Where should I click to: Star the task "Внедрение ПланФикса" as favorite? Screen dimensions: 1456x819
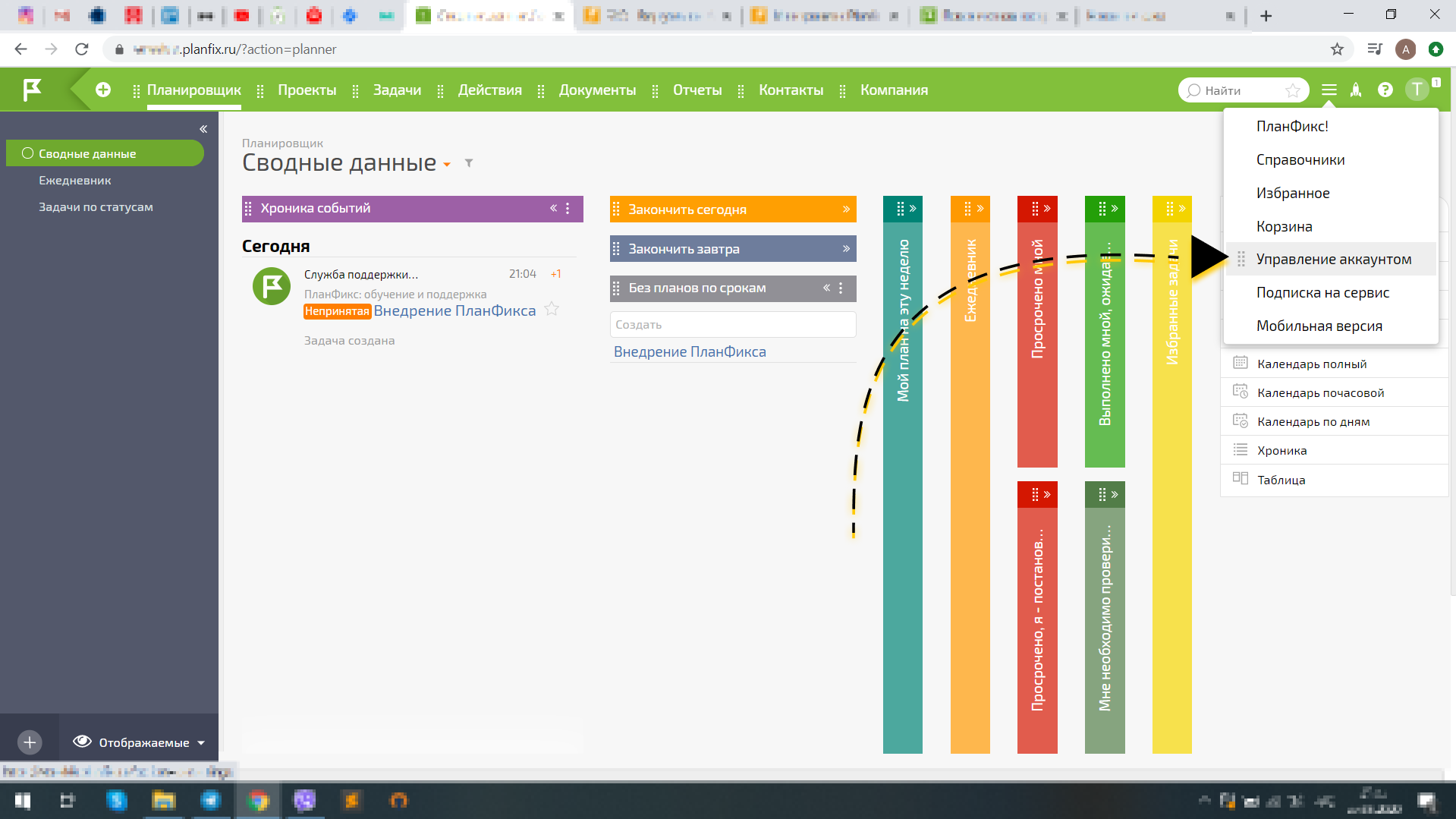click(552, 309)
